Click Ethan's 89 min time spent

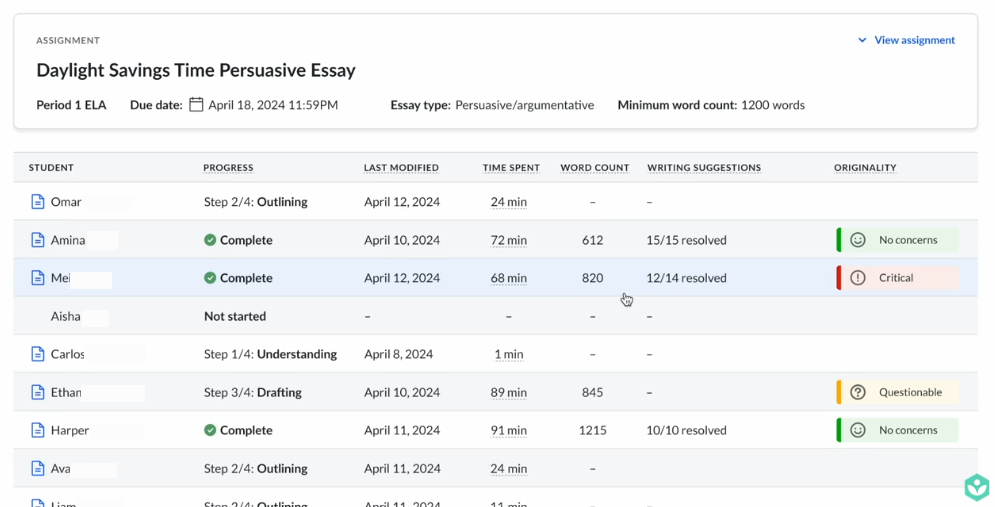coord(508,392)
